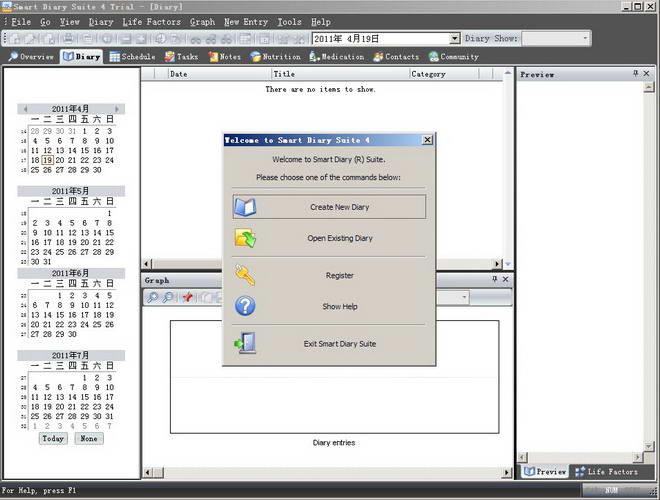Image resolution: width=660 pixels, height=500 pixels.
Task: Click the None button below the calendar
Action: (89, 438)
